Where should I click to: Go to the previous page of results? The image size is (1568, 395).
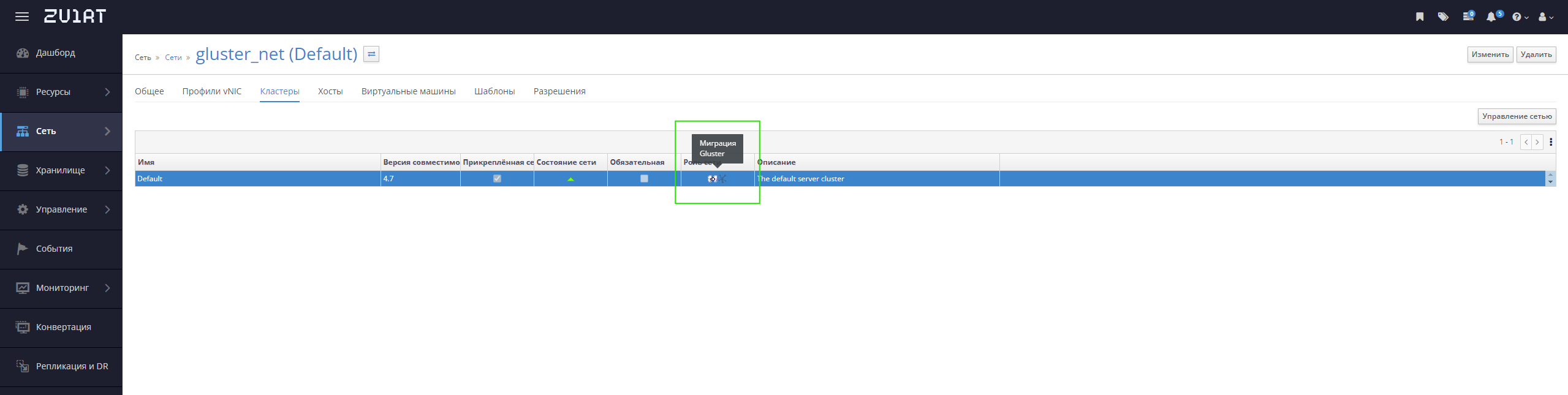(x=1526, y=142)
